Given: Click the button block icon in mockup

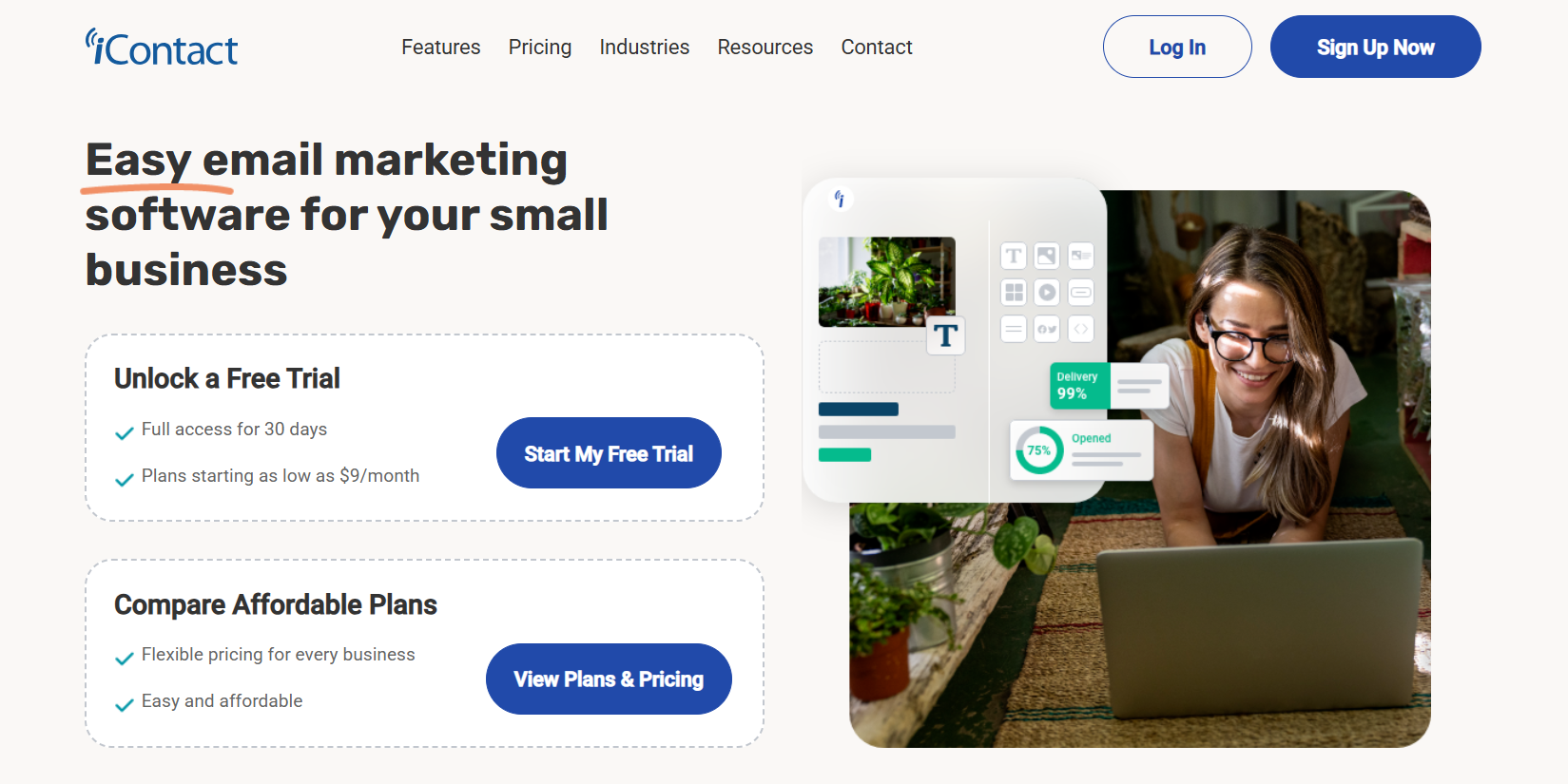Looking at the screenshot, I should click(1081, 293).
